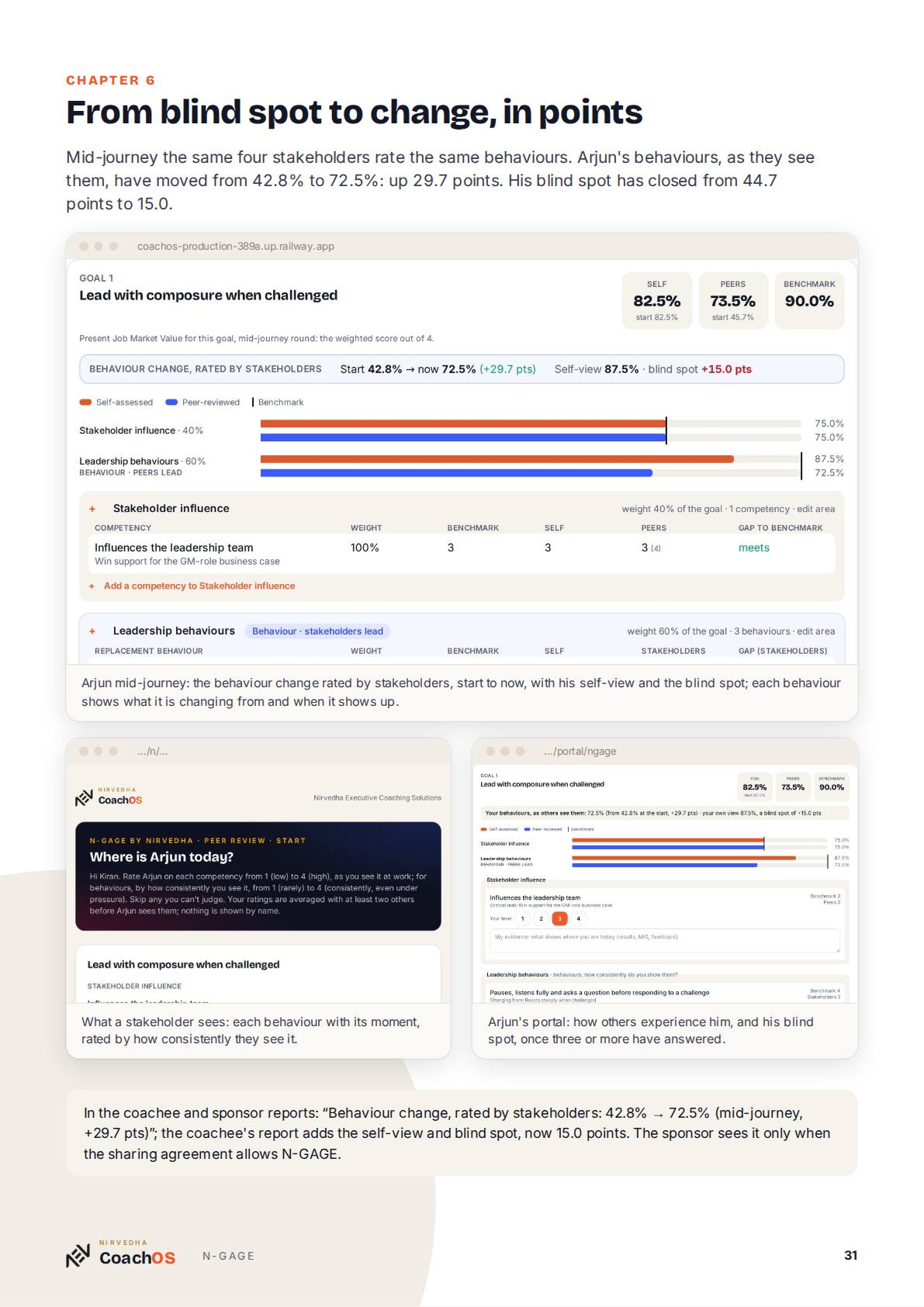Click the Behaviour · stakeholders lead badge
This screenshot has width=924, height=1307.
pos(317,631)
